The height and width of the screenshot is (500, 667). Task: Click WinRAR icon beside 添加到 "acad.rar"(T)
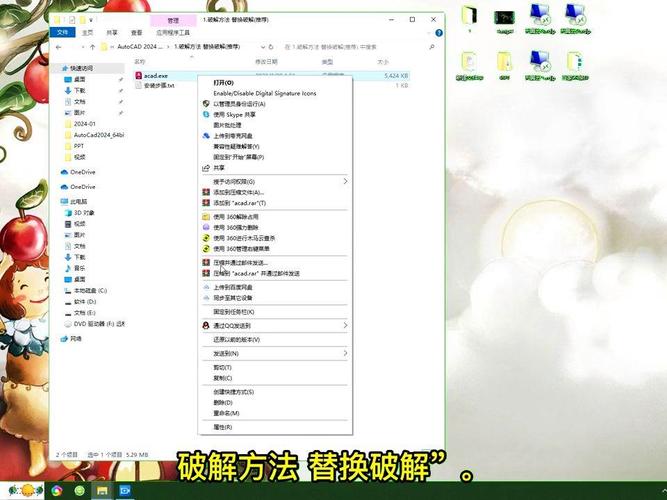[x=206, y=203]
